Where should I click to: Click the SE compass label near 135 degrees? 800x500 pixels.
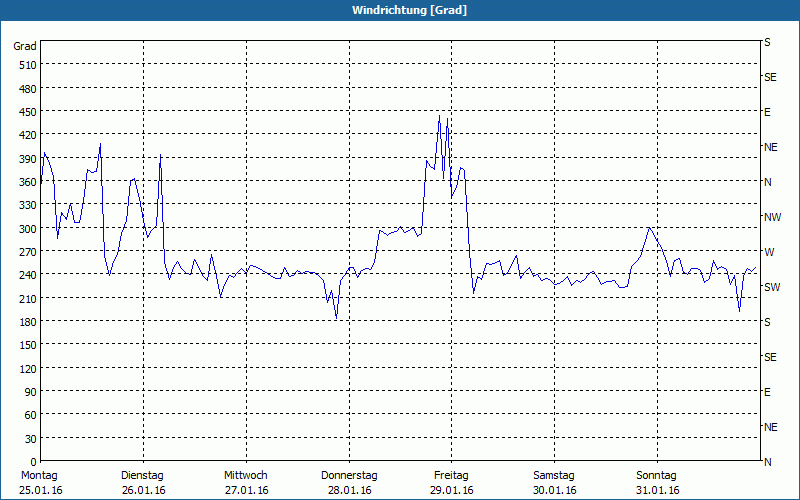(x=770, y=357)
